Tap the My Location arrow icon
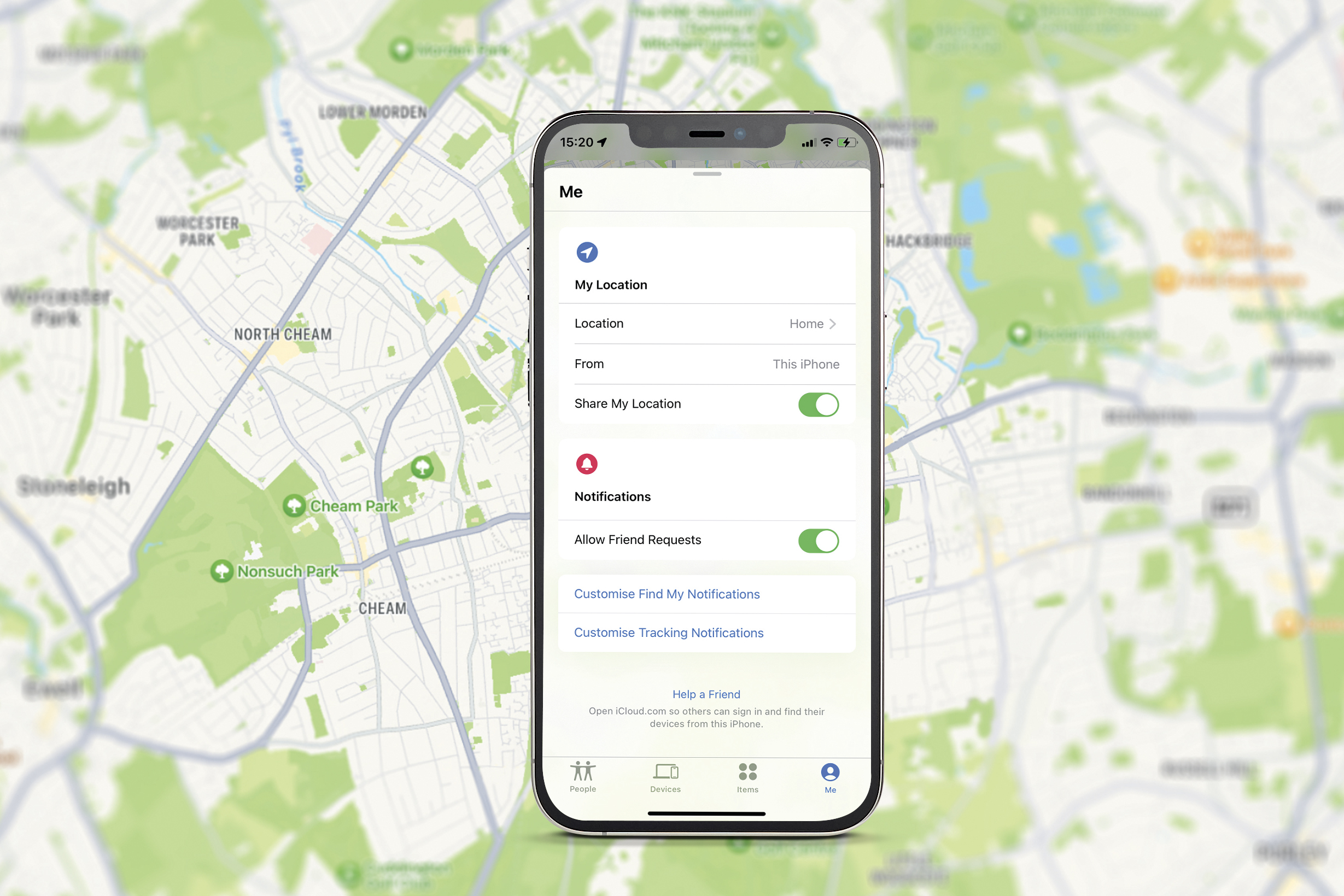 click(x=586, y=252)
